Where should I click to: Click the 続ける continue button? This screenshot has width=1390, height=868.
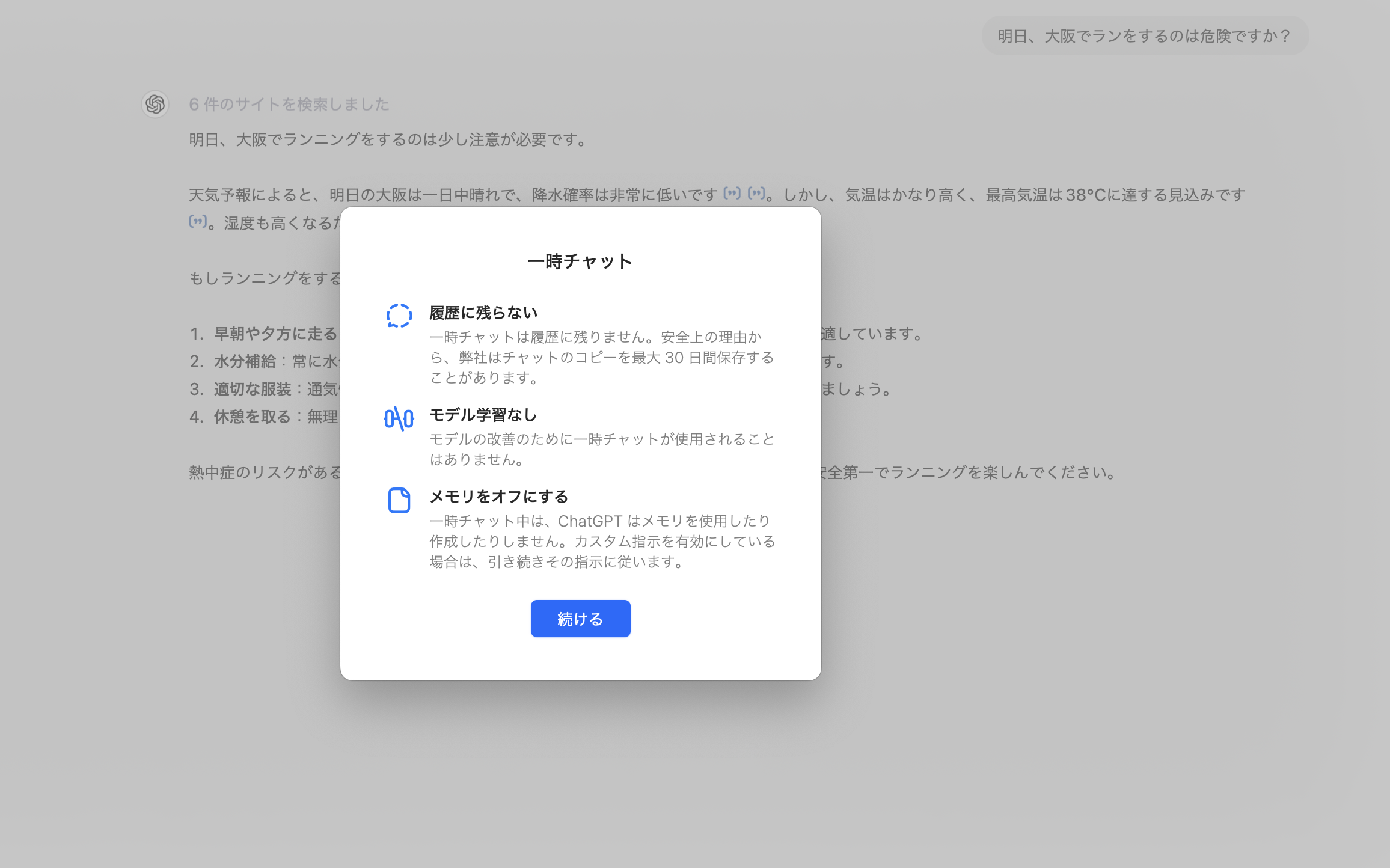[580, 618]
